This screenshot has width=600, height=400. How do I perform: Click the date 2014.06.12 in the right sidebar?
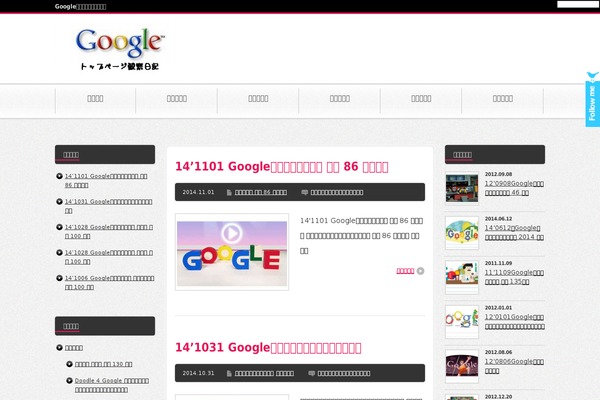pos(498,219)
